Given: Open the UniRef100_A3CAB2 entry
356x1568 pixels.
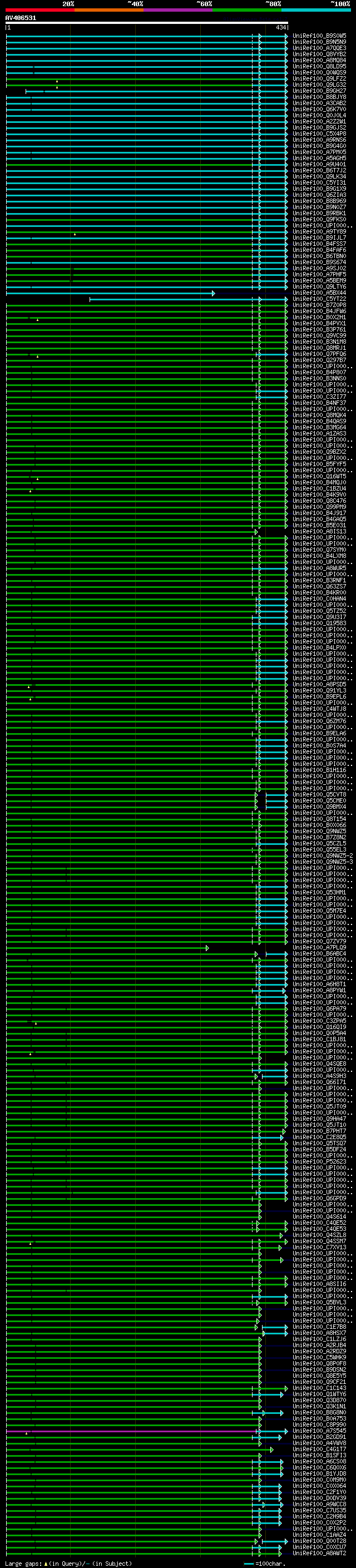Looking at the screenshot, I should [x=319, y=103].
